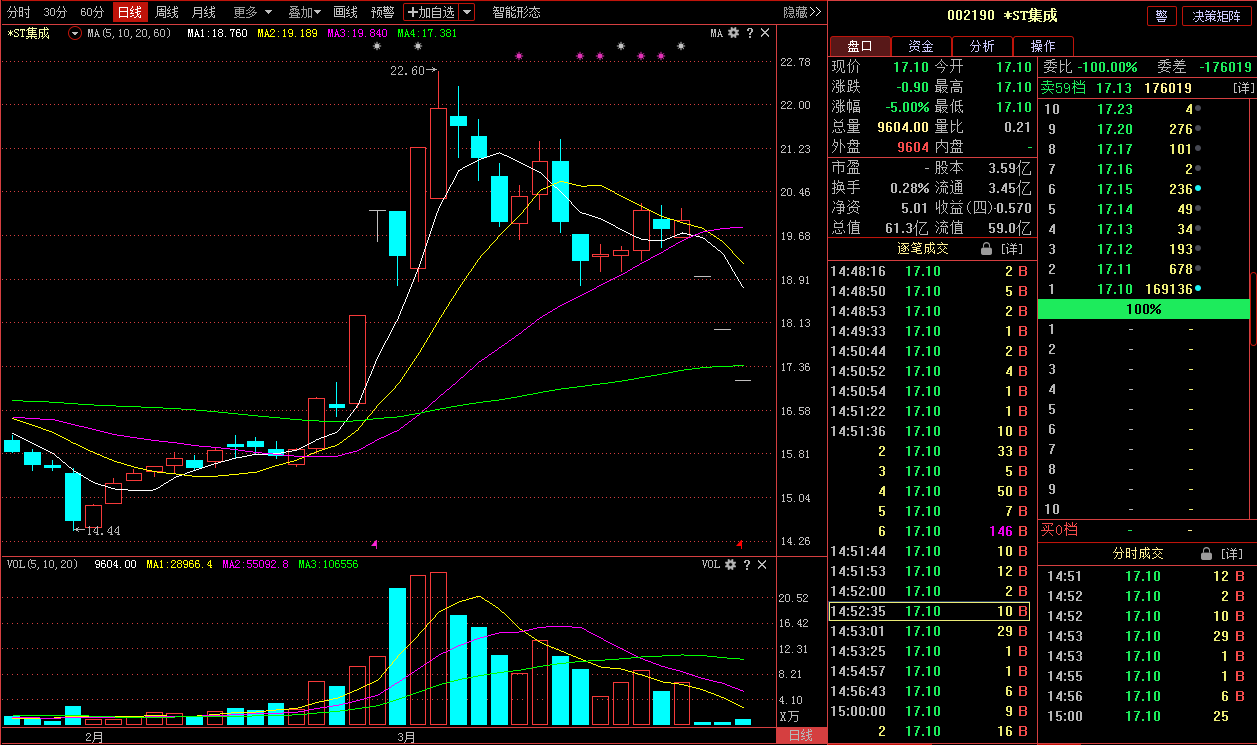Open [详] details for 卖59档

point(1242,88)
